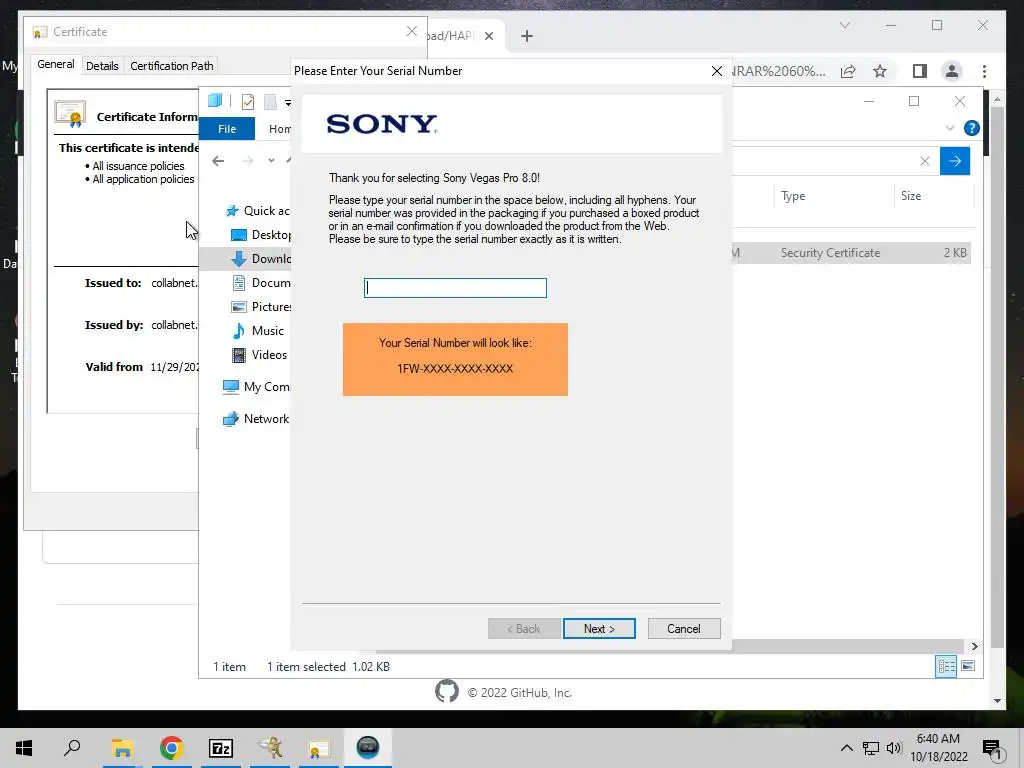Click the GitHub logo in page footer
The height and width of the screenshot is (768, 1024).
pyautogui.click(x=447, y=692)
